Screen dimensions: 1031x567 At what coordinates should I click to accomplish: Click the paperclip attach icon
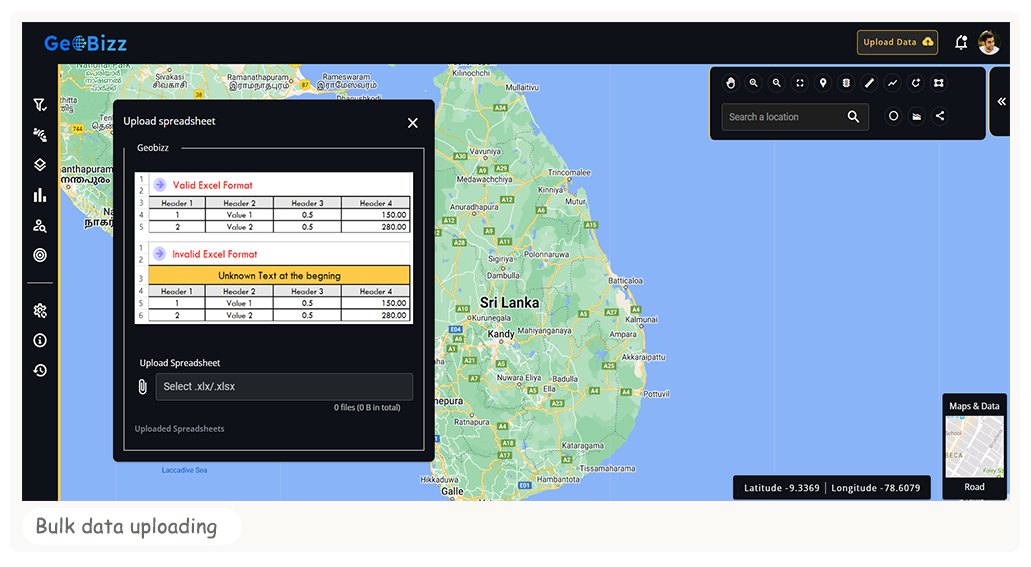click(x=142, y=387)
